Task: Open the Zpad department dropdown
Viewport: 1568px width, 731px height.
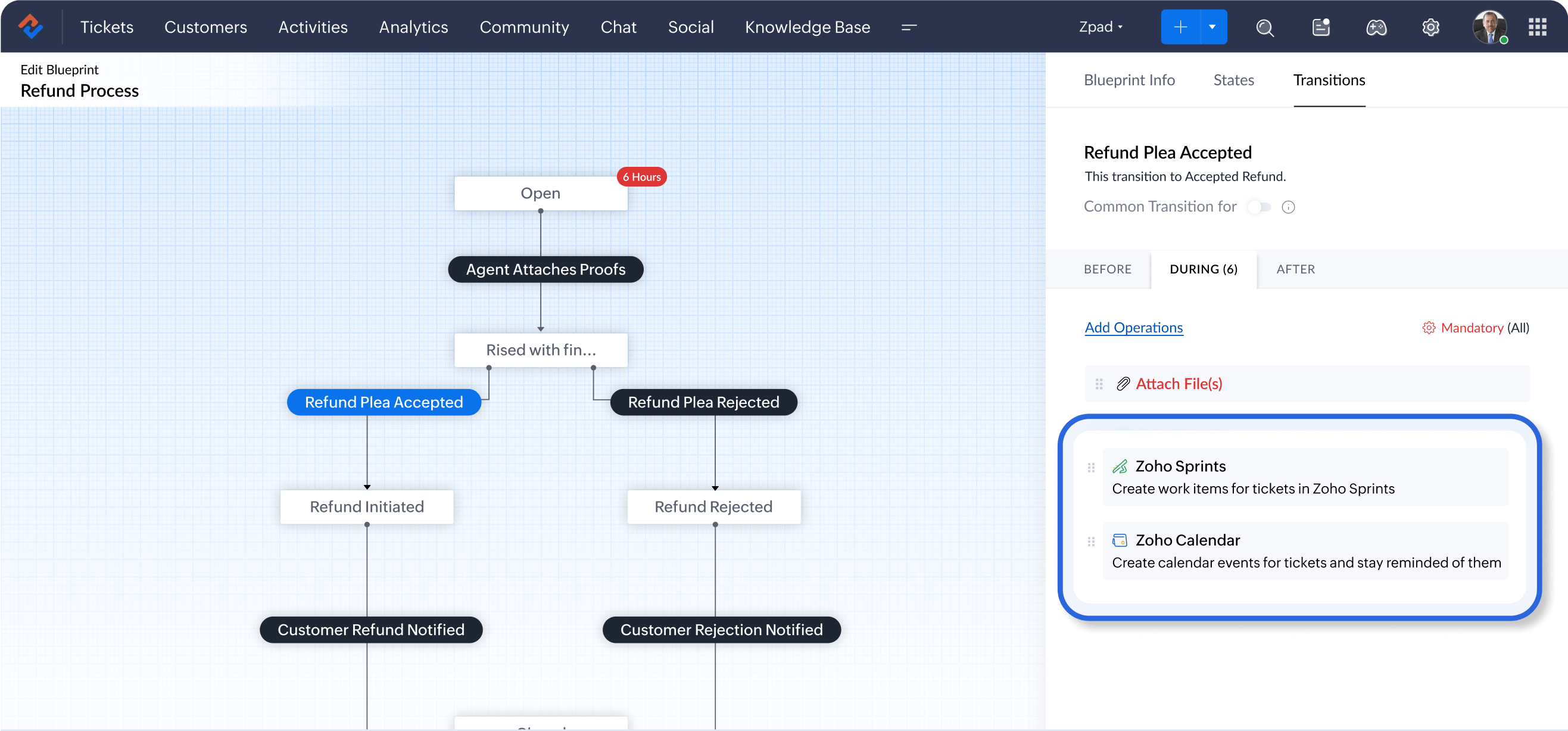Action: (x=1101, y=27)
